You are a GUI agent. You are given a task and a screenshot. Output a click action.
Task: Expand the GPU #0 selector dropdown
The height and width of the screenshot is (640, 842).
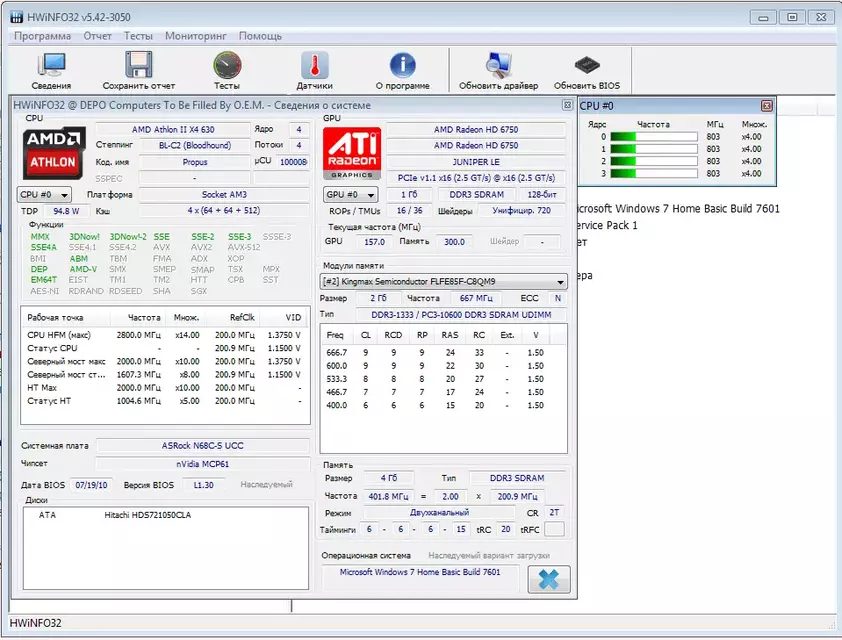tap(351, 194)
